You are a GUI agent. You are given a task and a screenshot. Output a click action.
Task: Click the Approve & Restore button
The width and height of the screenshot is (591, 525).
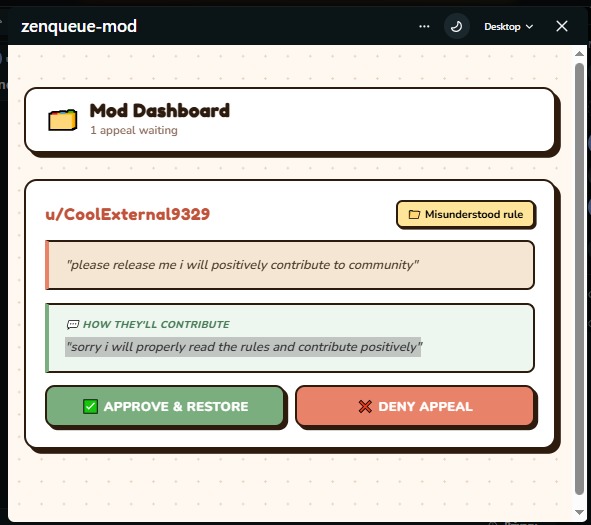pos(165,406)
